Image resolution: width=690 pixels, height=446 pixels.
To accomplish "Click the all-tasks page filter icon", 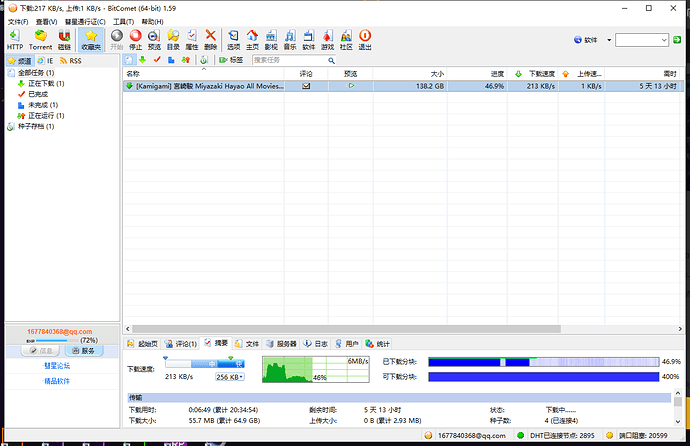I will tap(128, 60).
